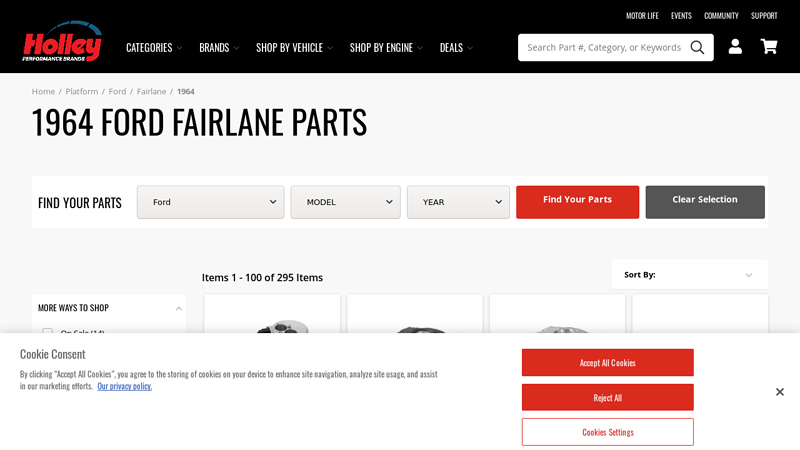
Task: Click Fairlane breadcrumb
Action: coord(152,91)
